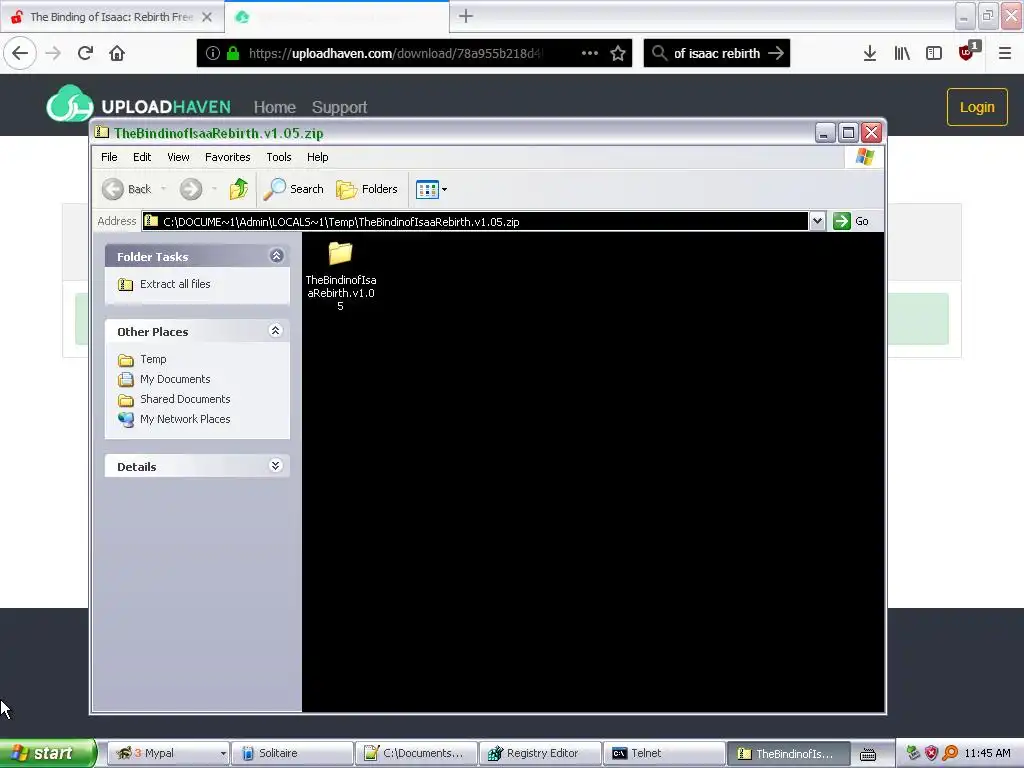Open Search in the Explorer toolbar

(x=293, y=189)
